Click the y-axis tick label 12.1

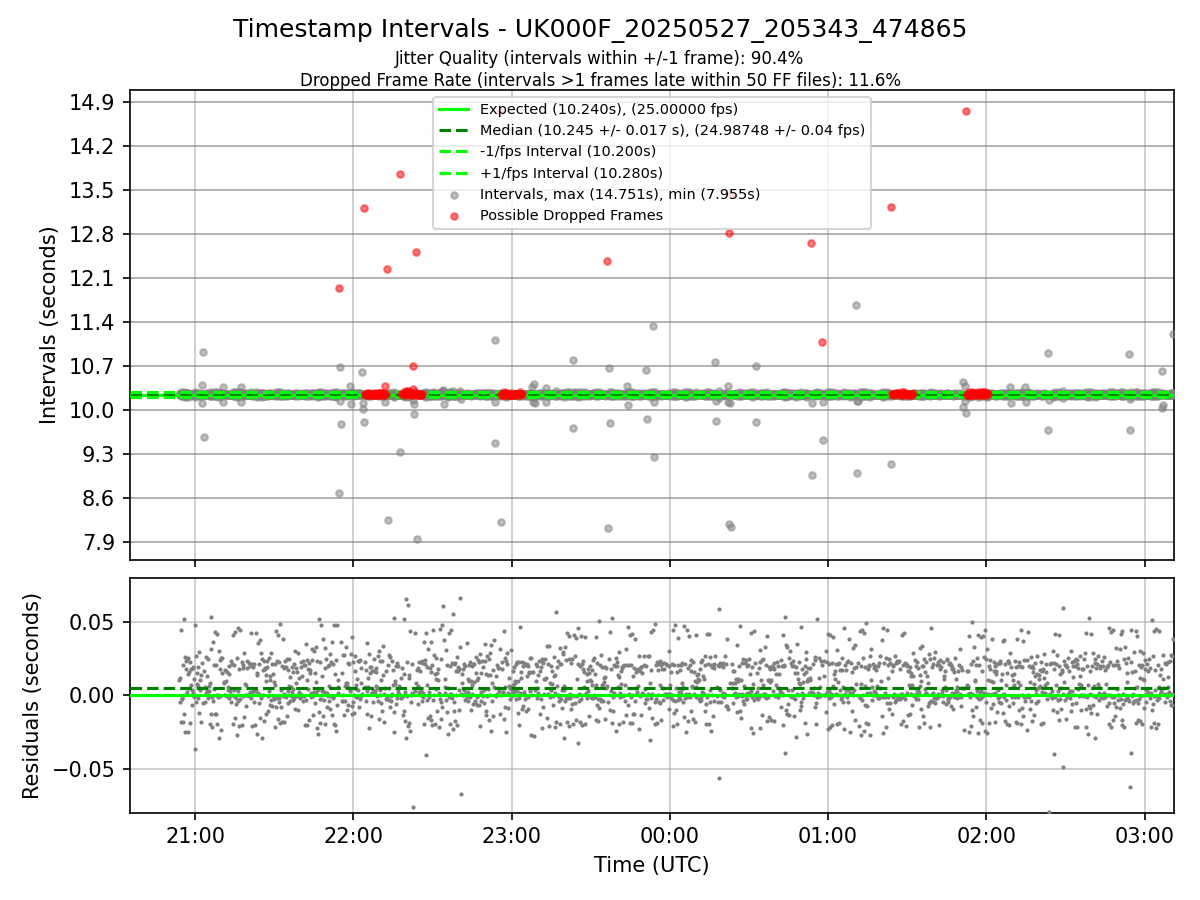(x=94, y=278)
